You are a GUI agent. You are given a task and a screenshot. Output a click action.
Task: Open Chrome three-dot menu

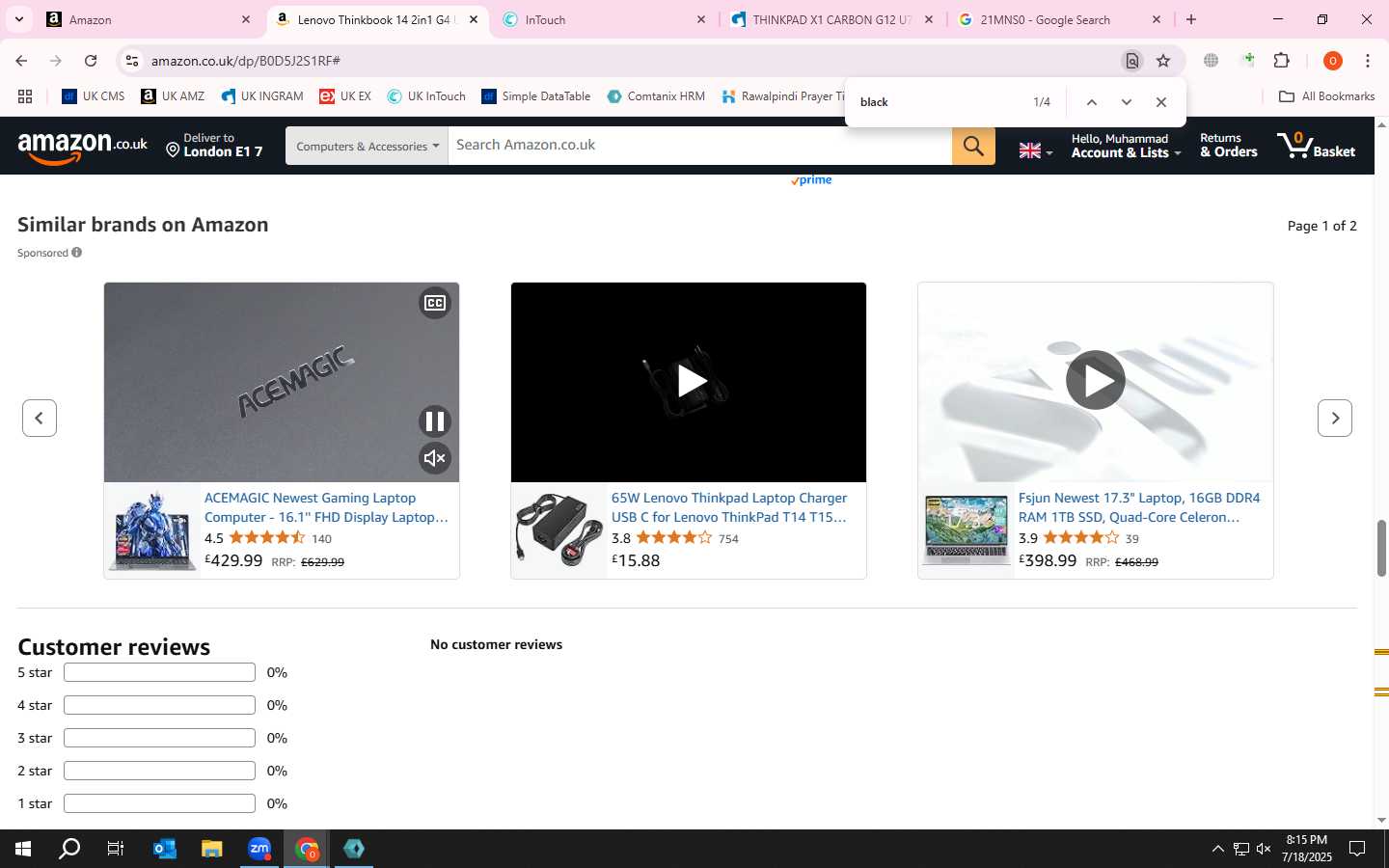(x=1368, y=61)
